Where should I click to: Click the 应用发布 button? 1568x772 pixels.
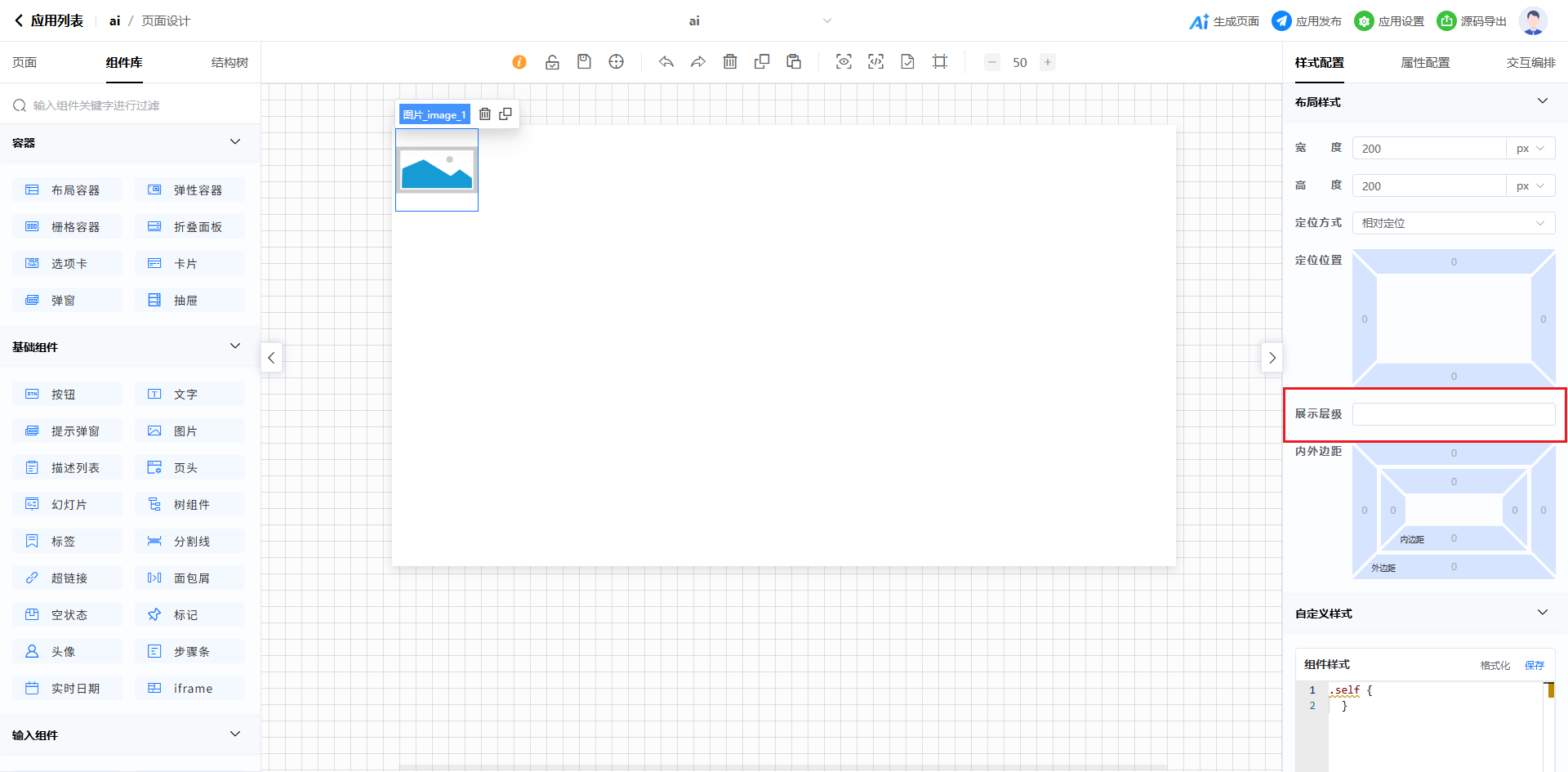(x=1307, y=21)
